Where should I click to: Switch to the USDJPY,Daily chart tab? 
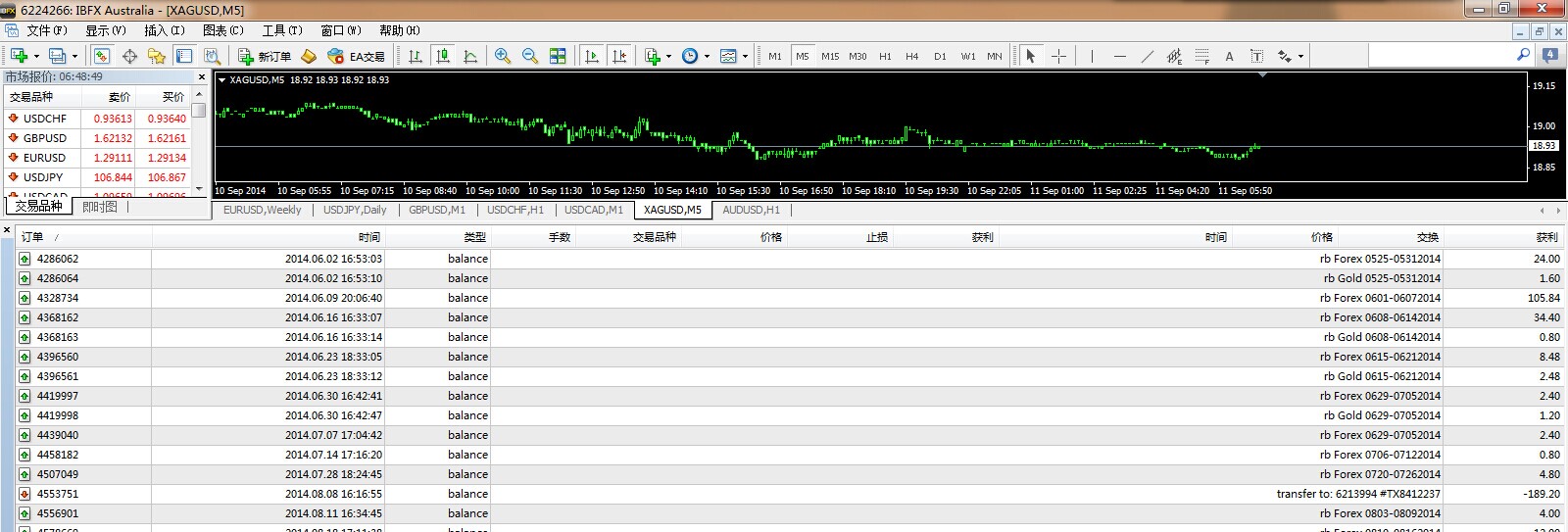pyautogui.click(x=355, y=210)
